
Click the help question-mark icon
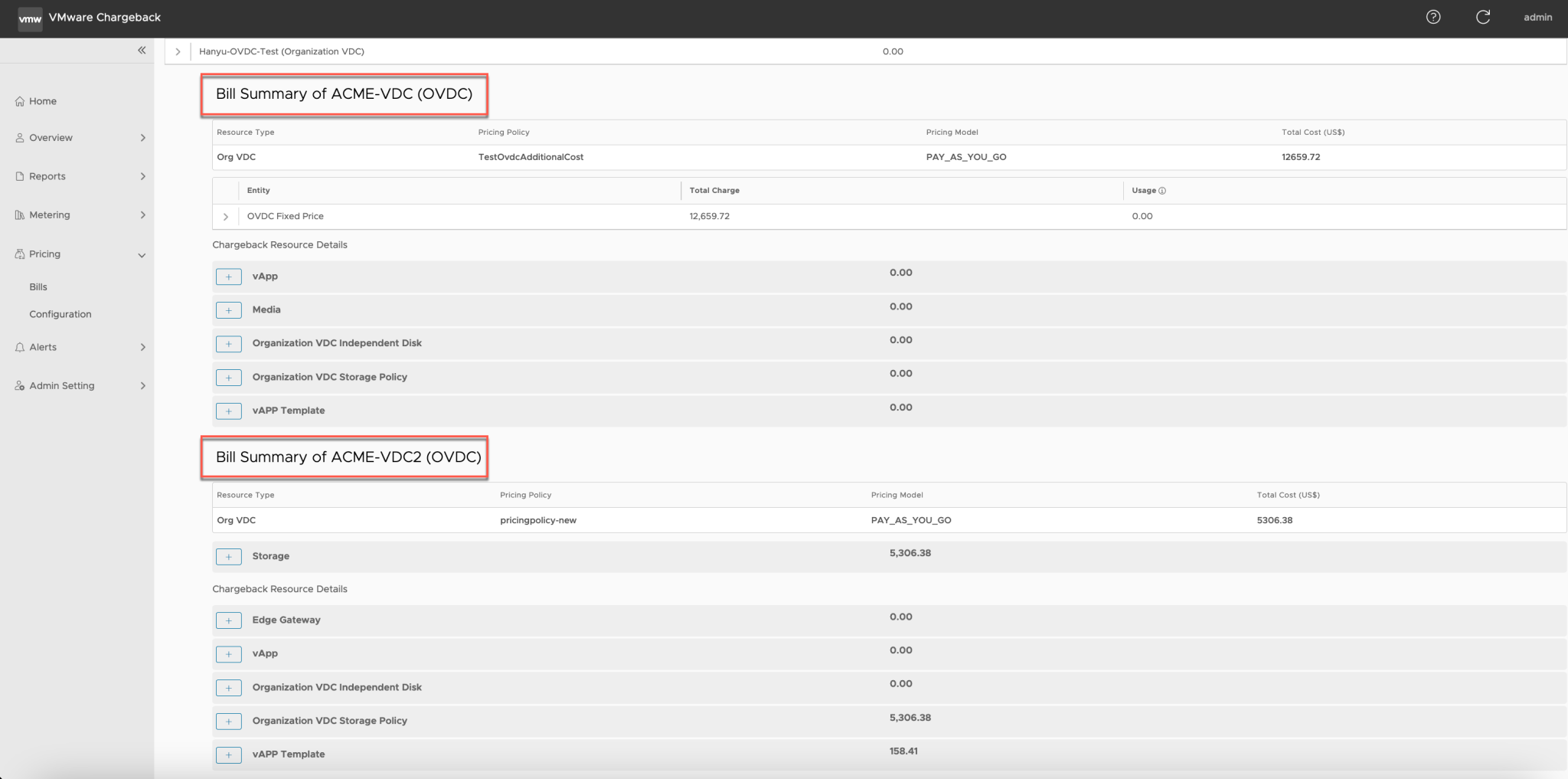point(1435,16)
